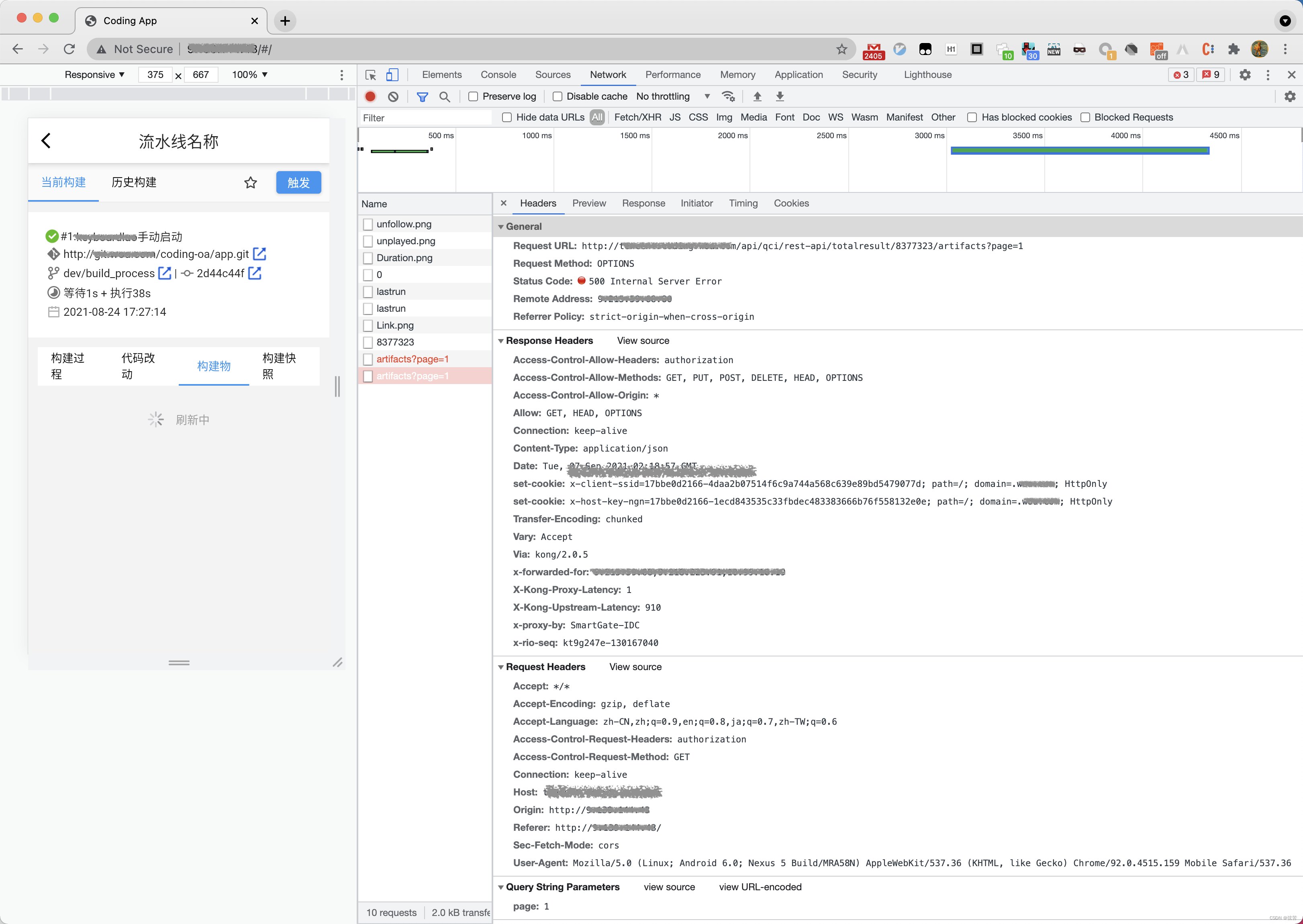Image resolution: width=1303 pixels, height=924 pixels.
Task: Click the DevTools settings gear icon
Action: click(1245, 74)
